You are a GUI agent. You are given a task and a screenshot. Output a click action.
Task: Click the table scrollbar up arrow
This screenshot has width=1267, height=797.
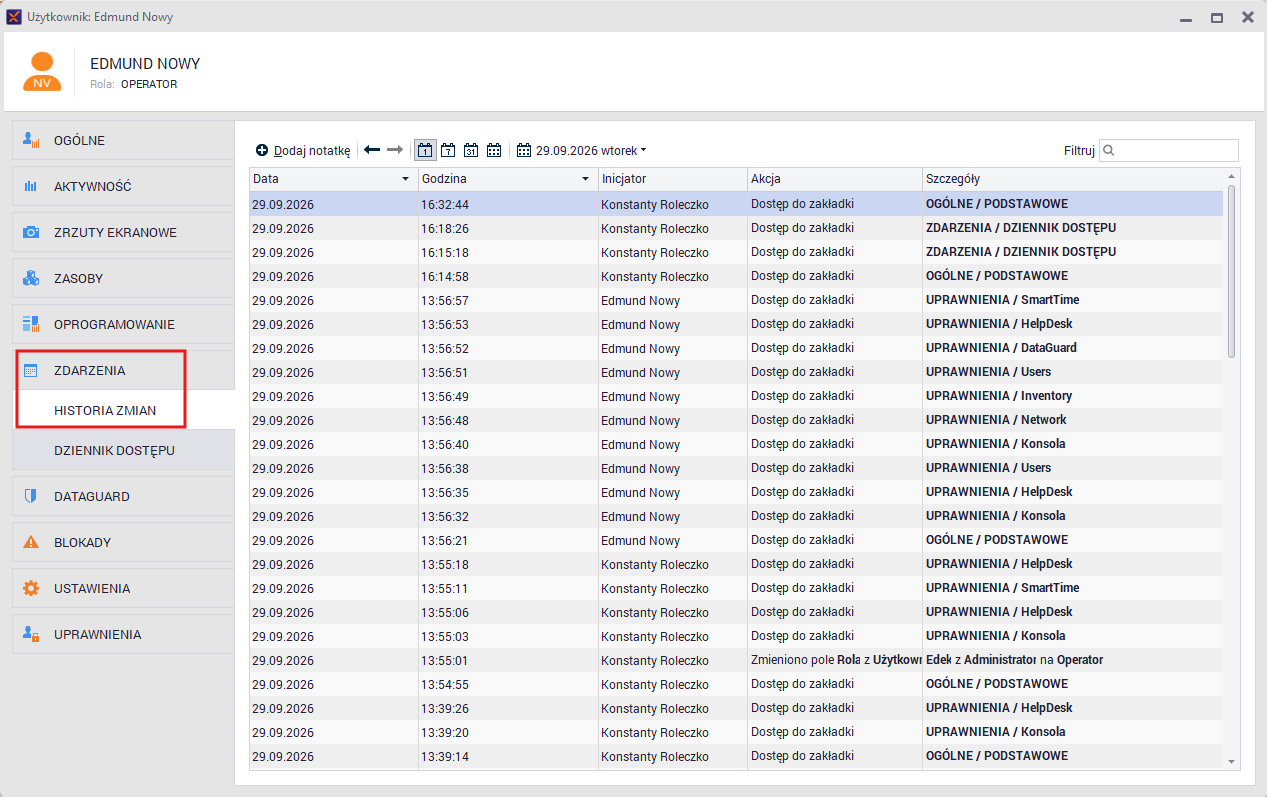(1231, 176)
